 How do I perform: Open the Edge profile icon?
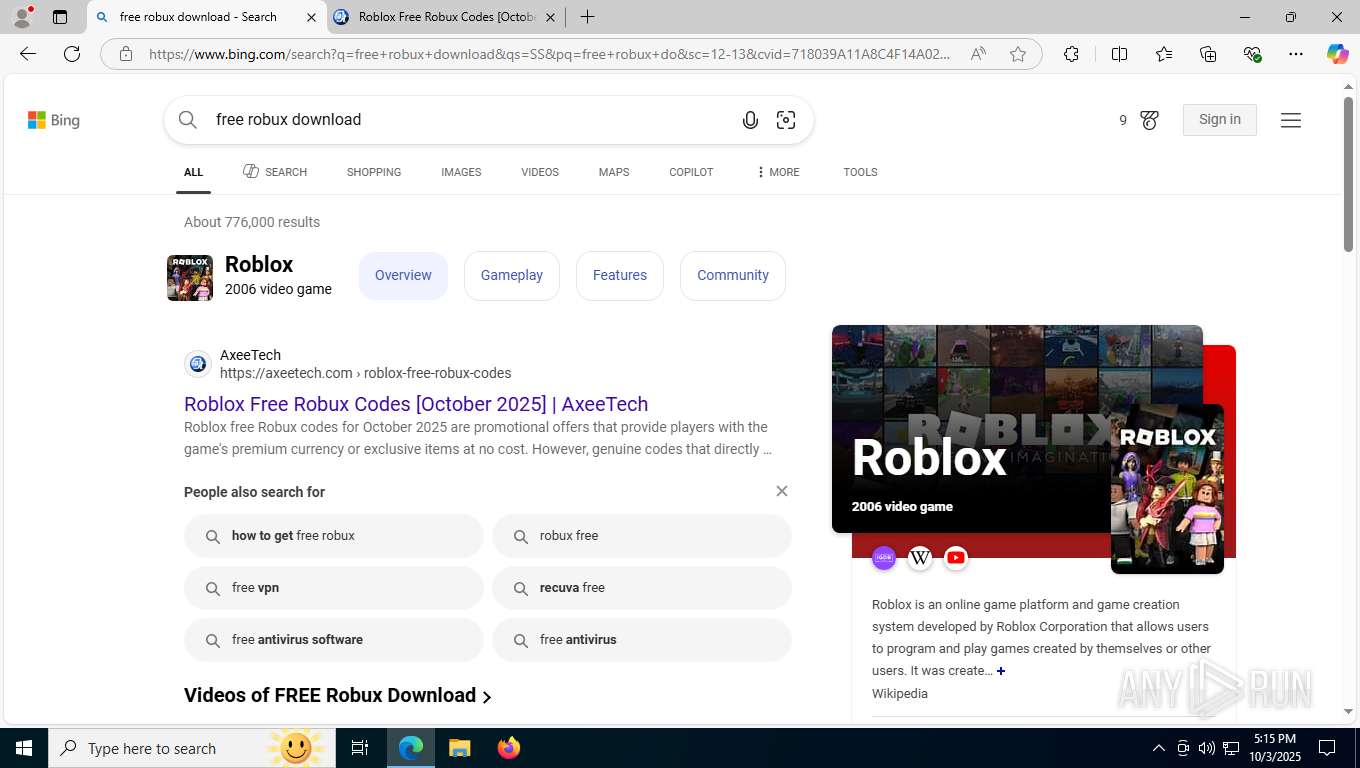point(21,17)
